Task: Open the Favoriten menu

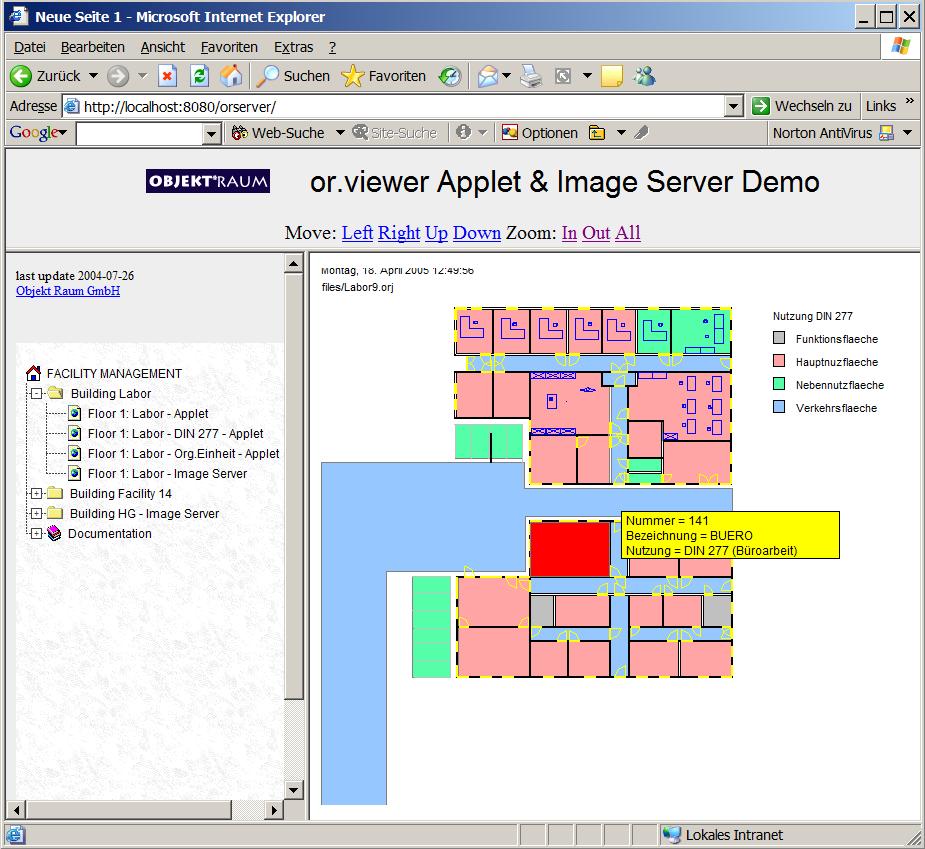Action: [x=229, y=47]
